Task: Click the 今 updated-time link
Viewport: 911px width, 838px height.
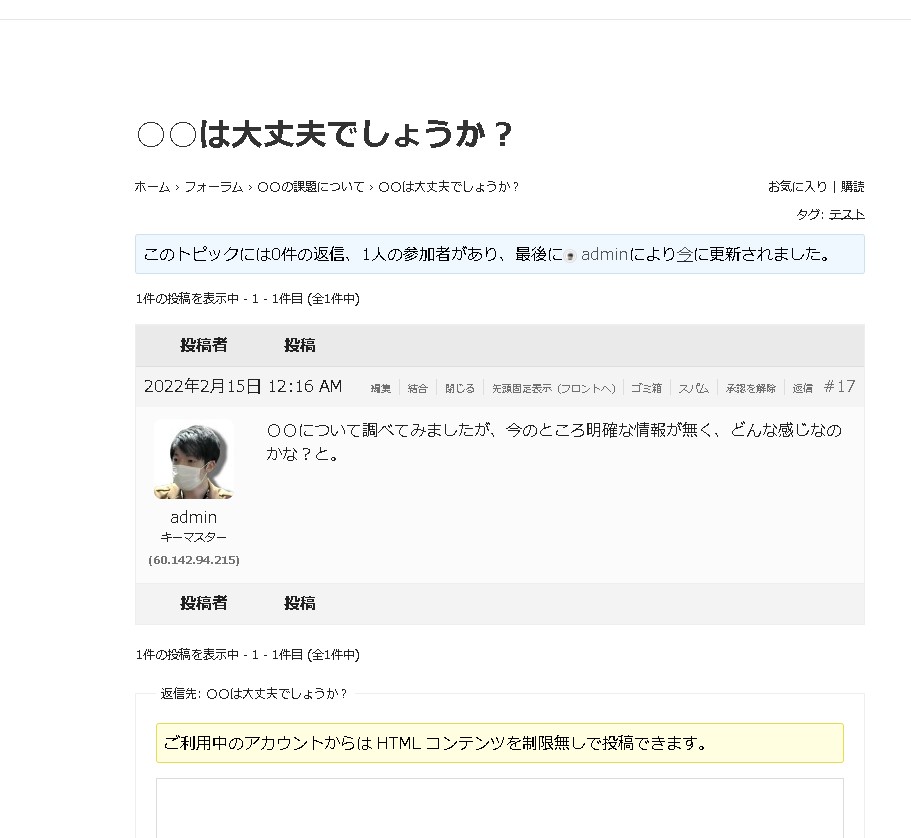Action: click(685, 254)
